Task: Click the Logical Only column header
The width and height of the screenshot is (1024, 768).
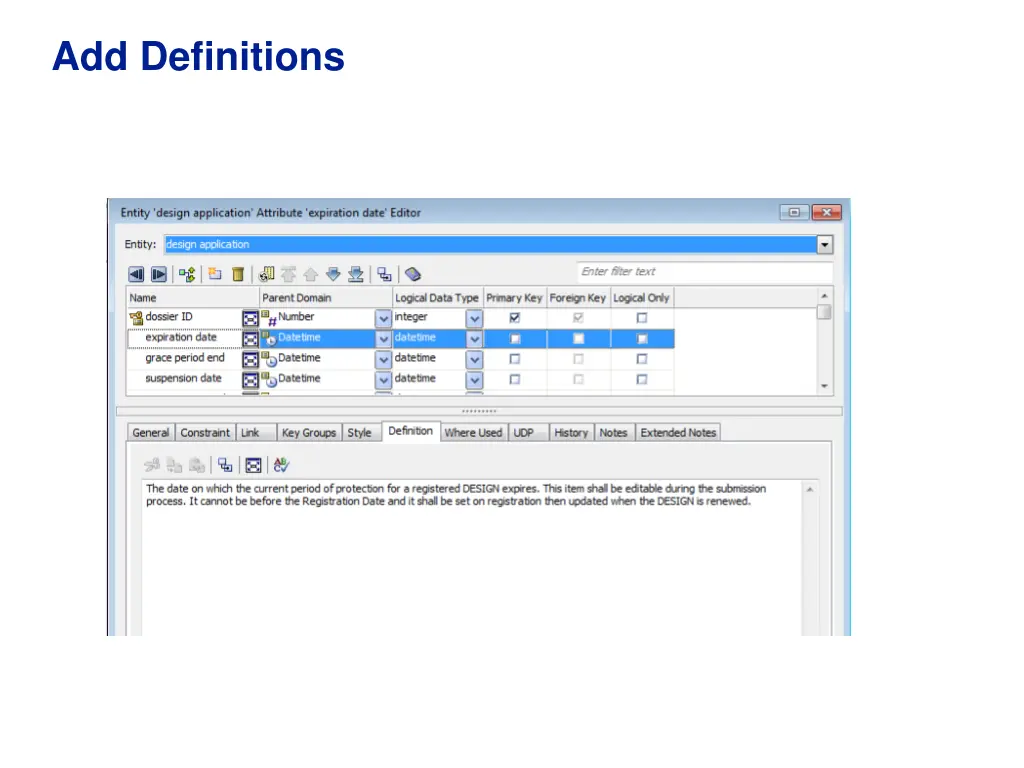Action: pyautogui.click(x=641, y=298)
